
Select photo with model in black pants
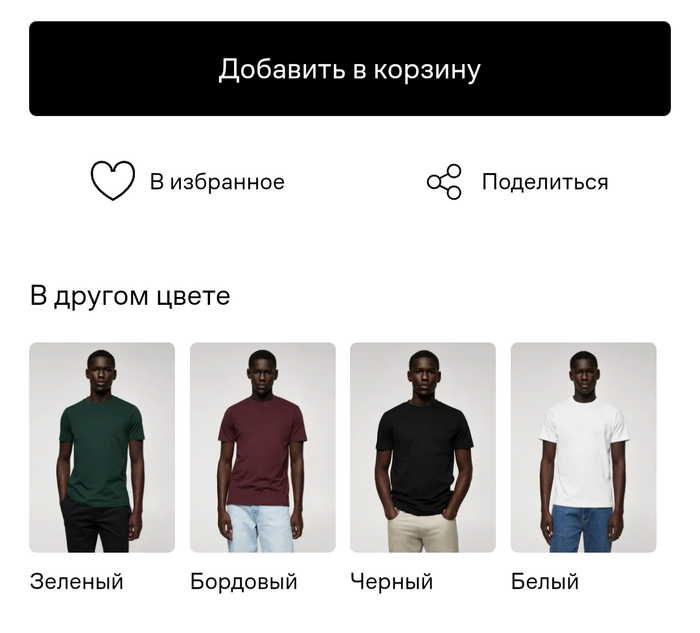[102, 447]
